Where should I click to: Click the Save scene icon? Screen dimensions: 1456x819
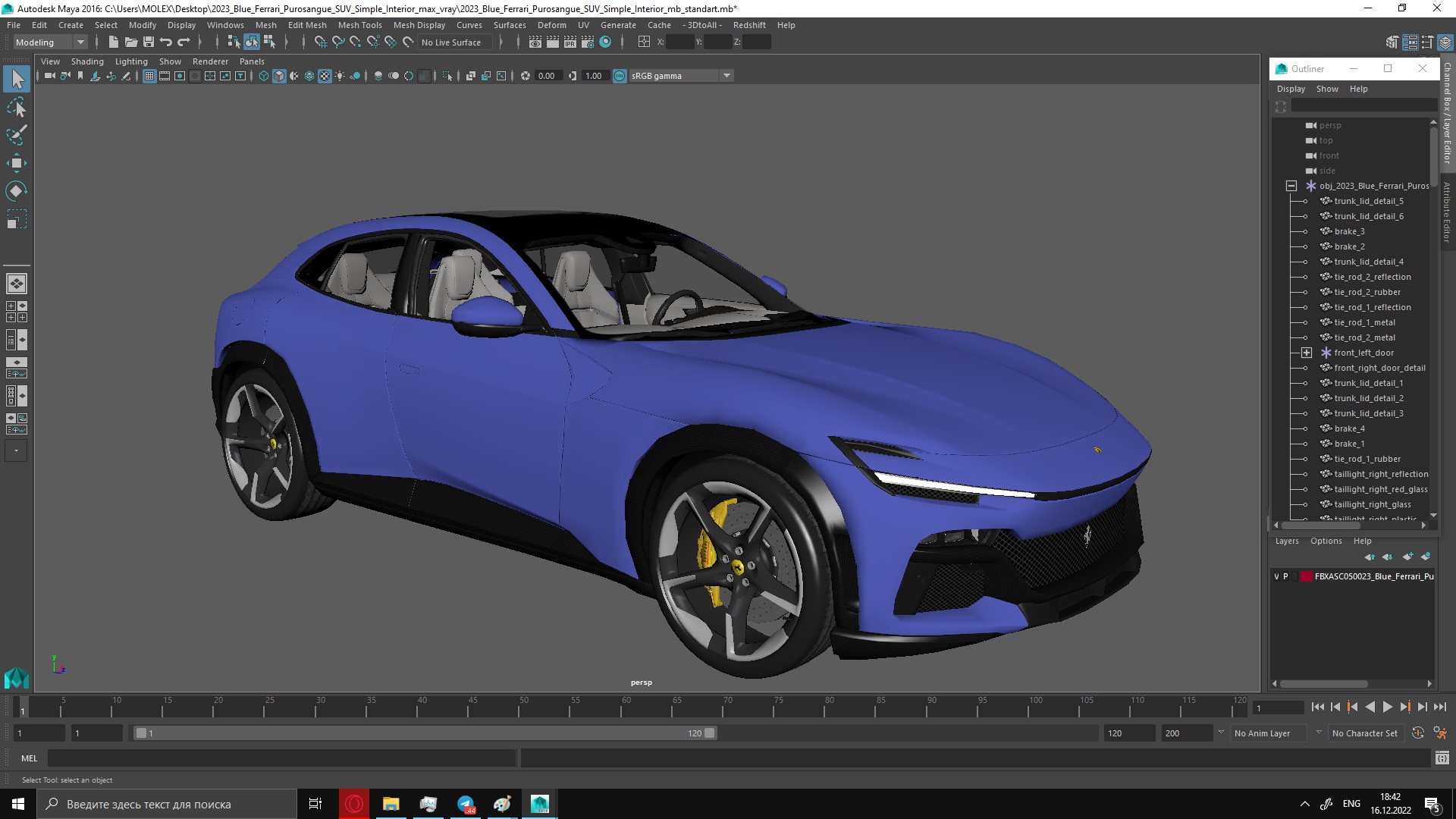click(x=149, y=42)
